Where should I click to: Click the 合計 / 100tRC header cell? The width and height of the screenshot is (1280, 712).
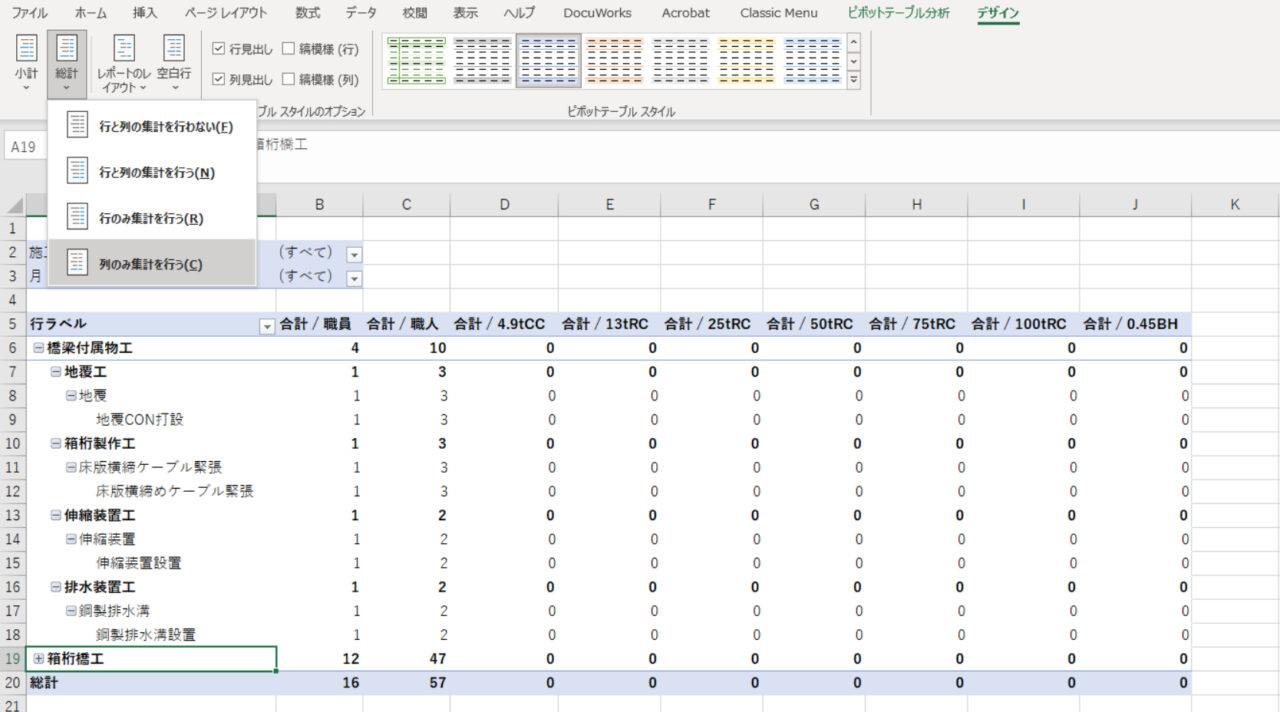click(1024, 324)
